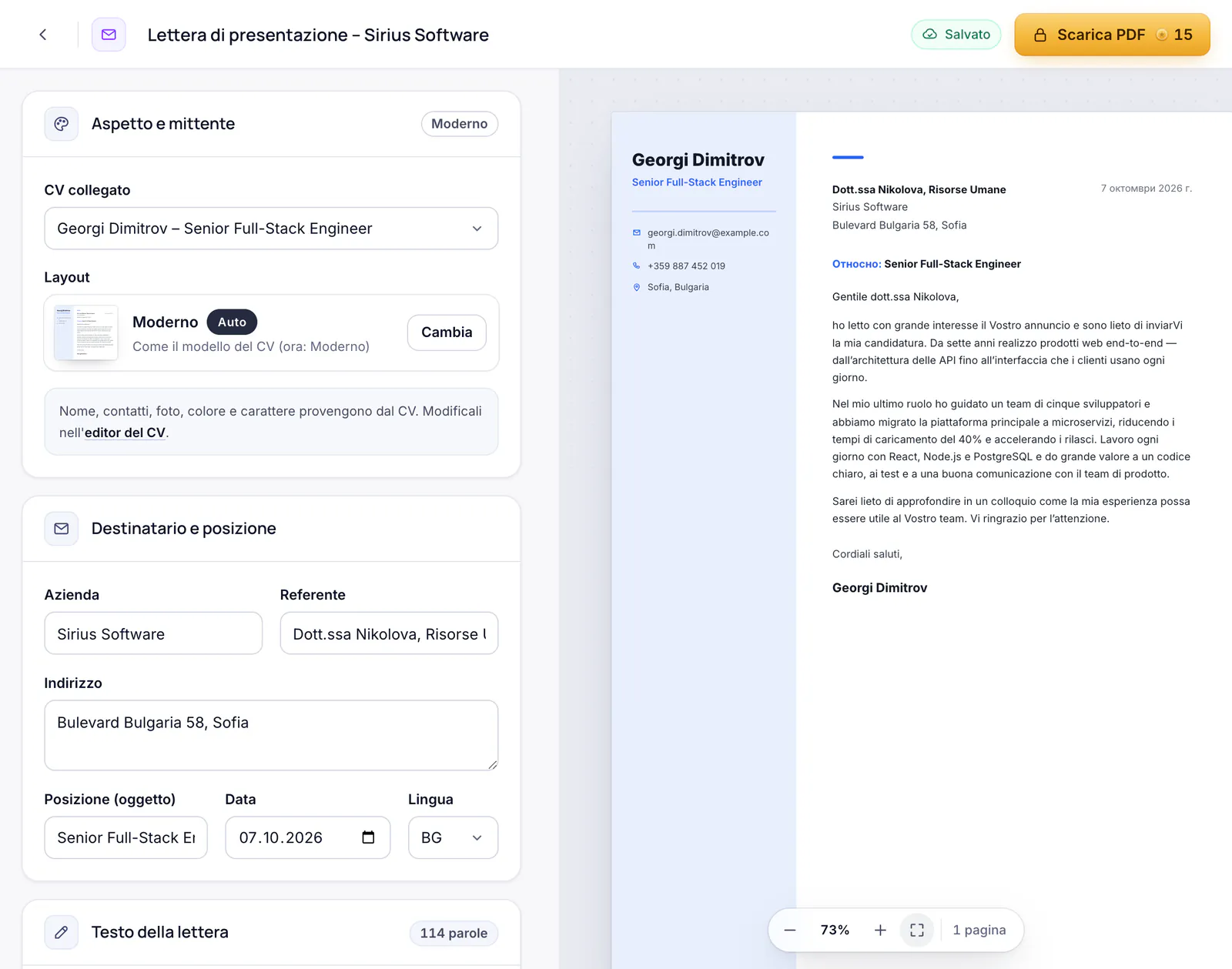Image resolution: width=1232 pixels, height=969 pixels.
Task: Click the phone icon in the preview sidebar
Action: (637, 266)
